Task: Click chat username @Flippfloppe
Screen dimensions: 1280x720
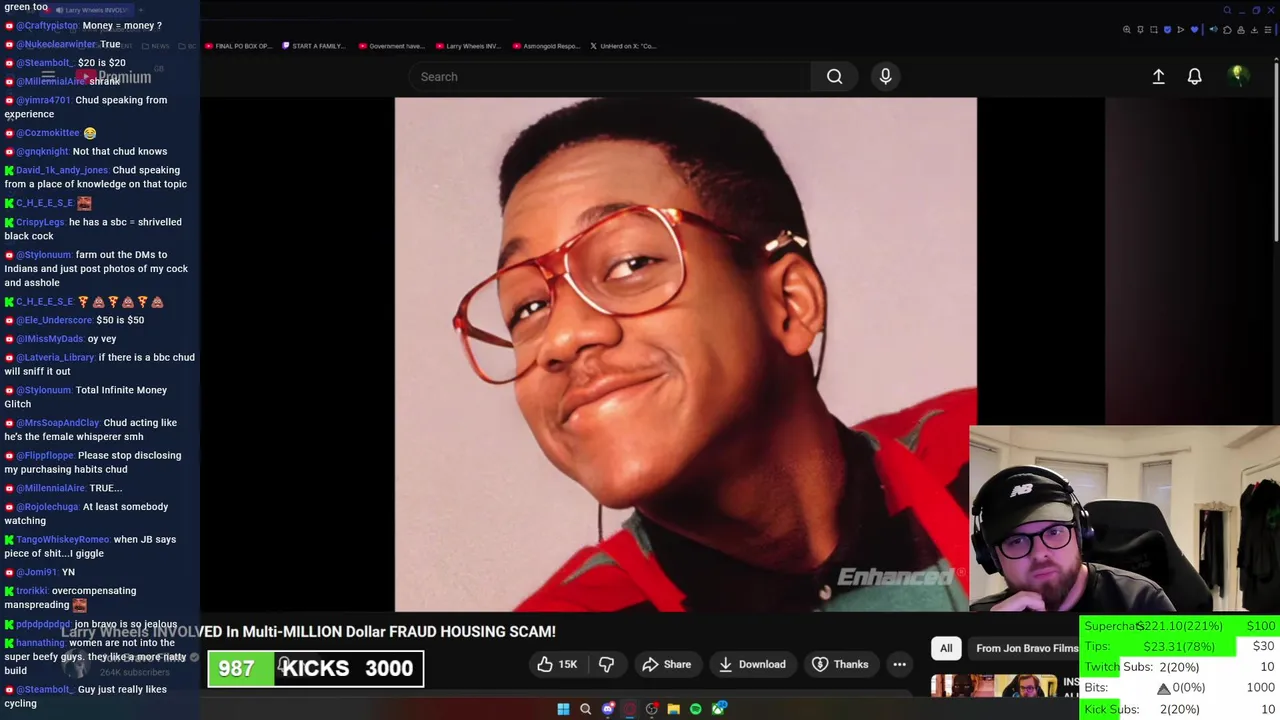Action: 45,455
